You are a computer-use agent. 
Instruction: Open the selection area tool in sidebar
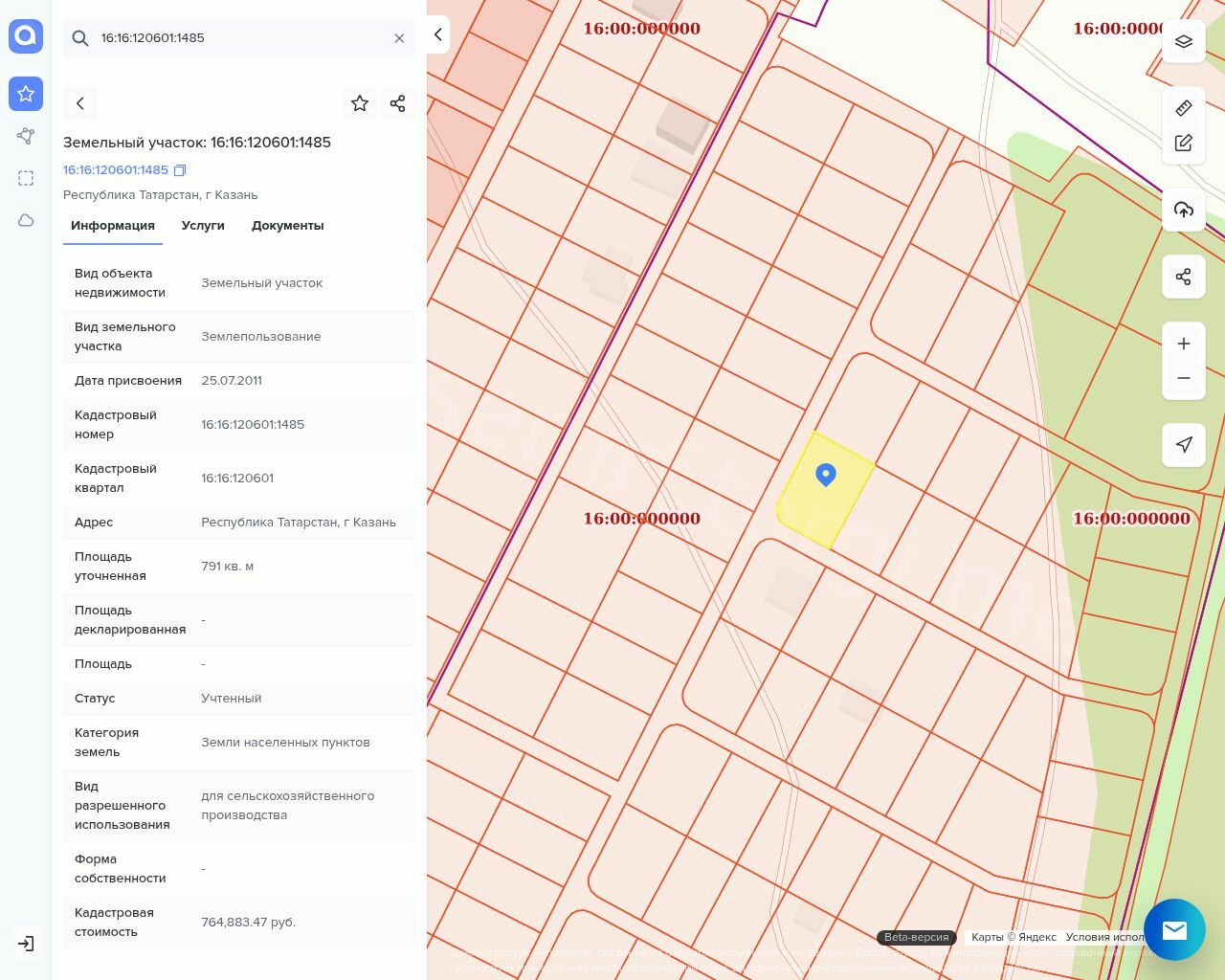point(26,178)
